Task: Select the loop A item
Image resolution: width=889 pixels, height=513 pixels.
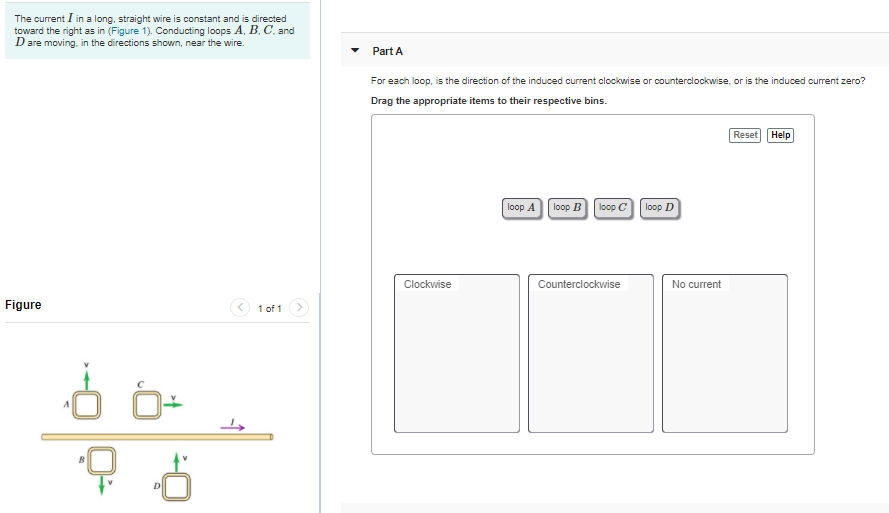Action: [x=522, y=207]
